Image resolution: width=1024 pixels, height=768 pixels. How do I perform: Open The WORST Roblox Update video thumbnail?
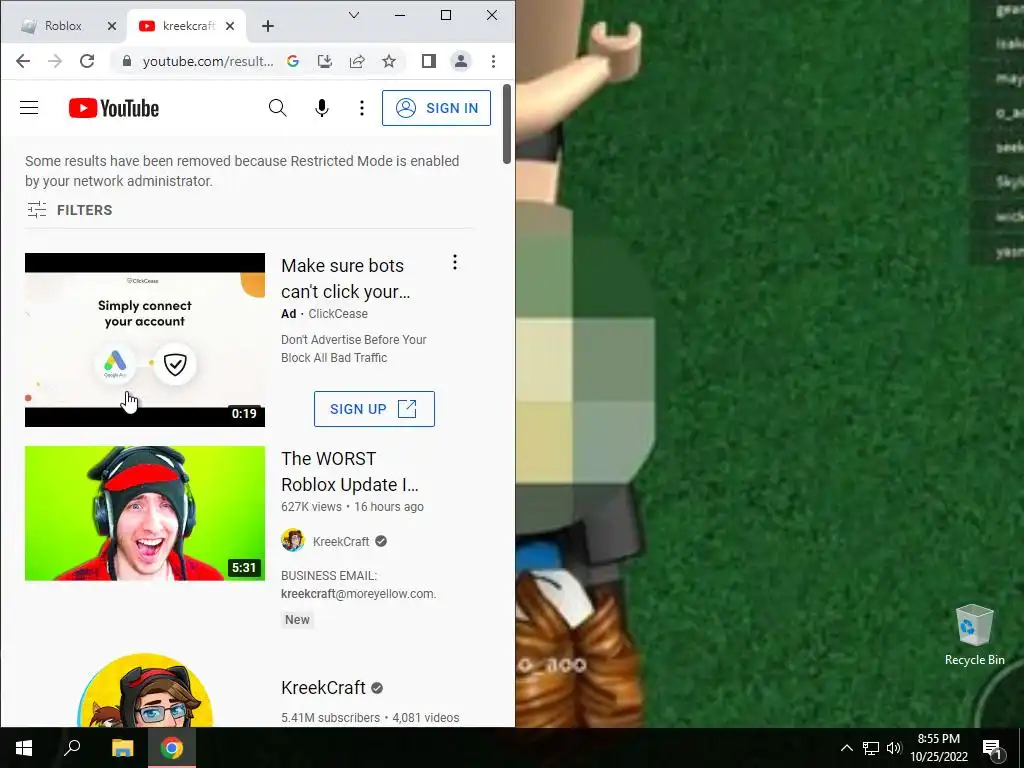click(x=145, y=513)
